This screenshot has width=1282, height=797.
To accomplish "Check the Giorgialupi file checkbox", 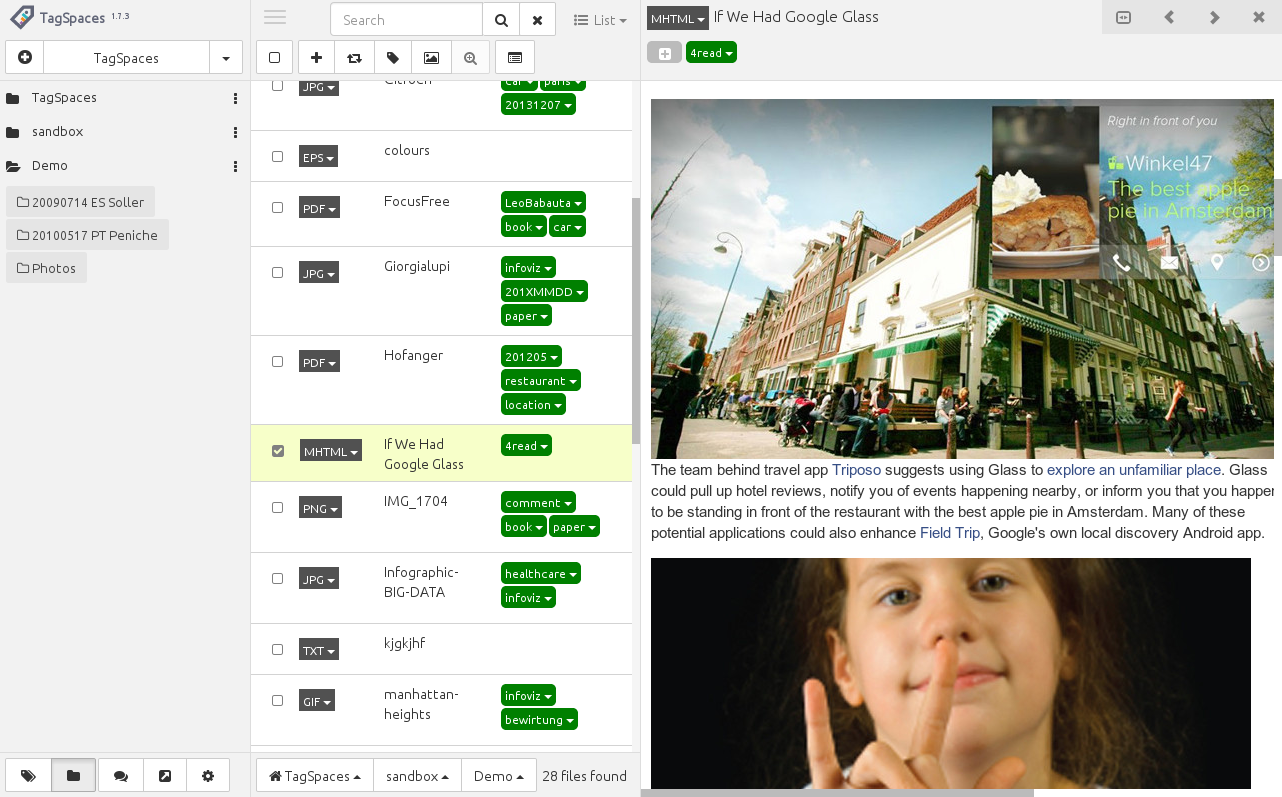I will [278, 272].
